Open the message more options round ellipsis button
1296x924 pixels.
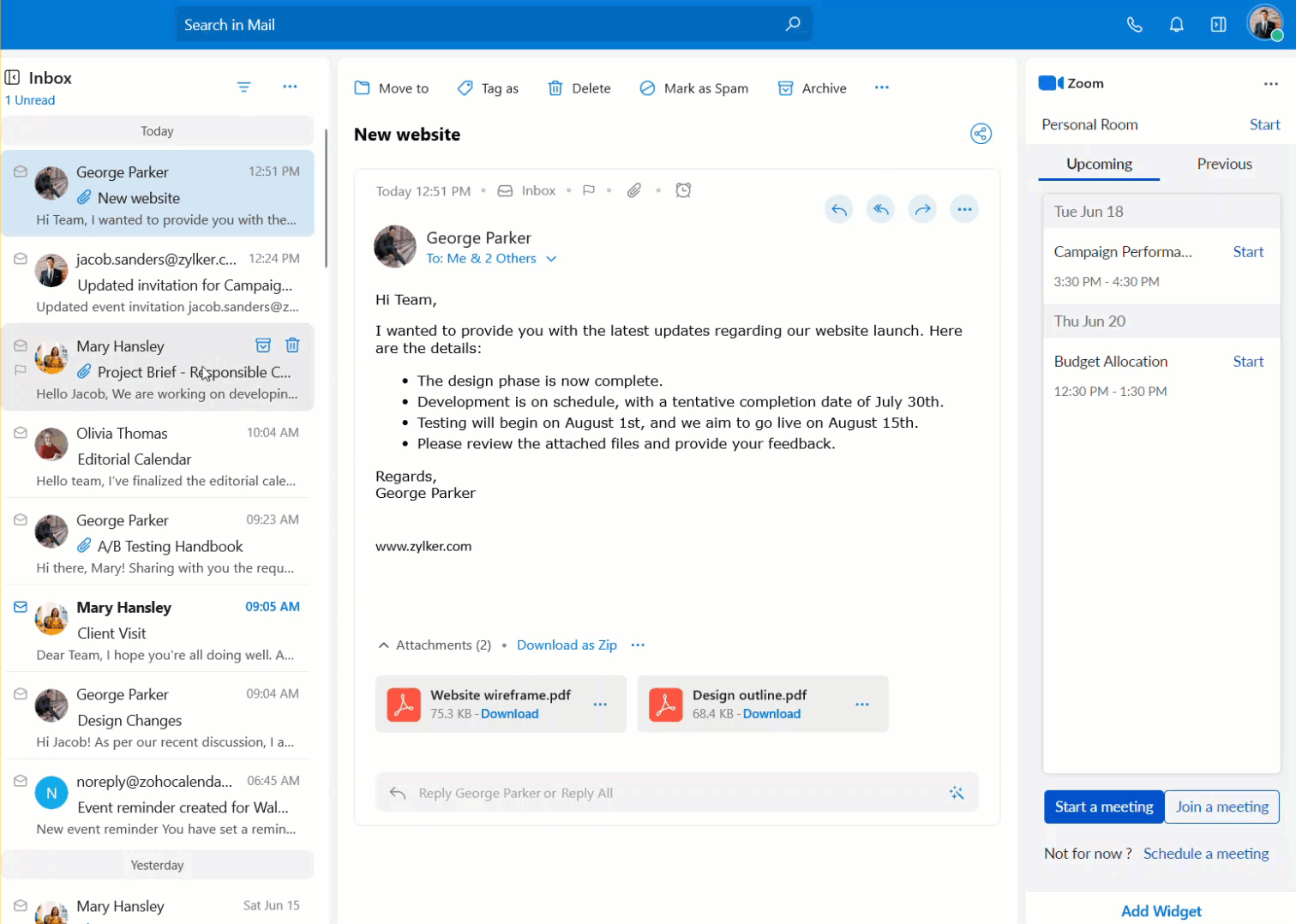(x=964, y=209)
